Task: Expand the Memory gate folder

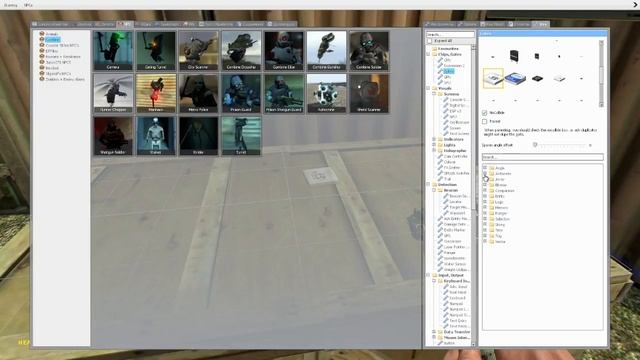Action: [485, 207]
